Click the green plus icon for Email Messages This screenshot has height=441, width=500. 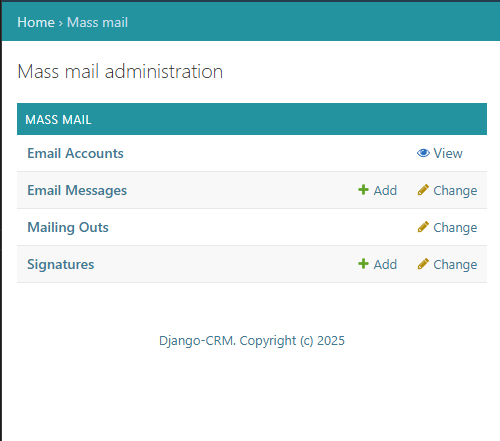(363, 190)
